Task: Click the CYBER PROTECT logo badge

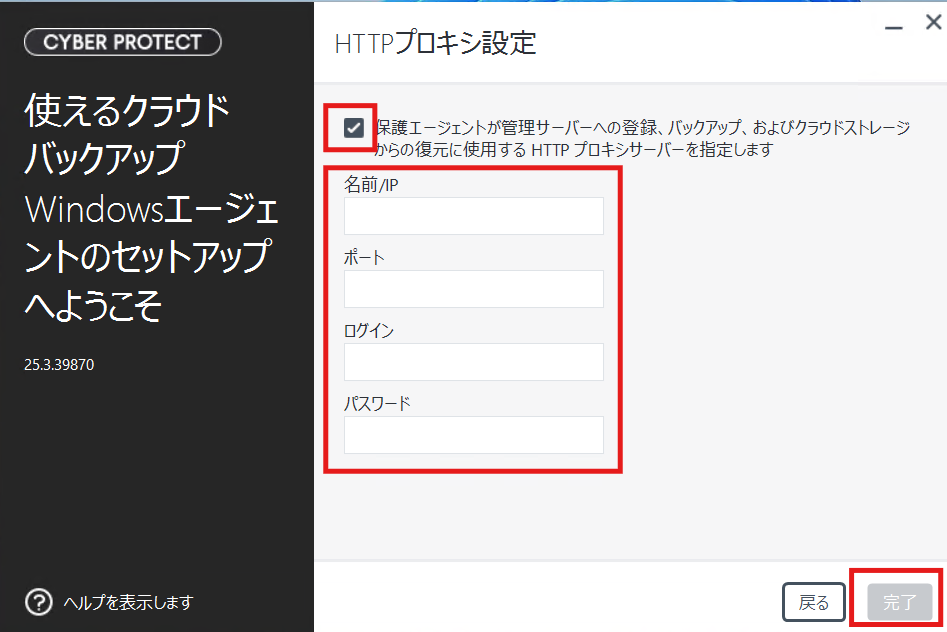Action: (x=123, y=42)
